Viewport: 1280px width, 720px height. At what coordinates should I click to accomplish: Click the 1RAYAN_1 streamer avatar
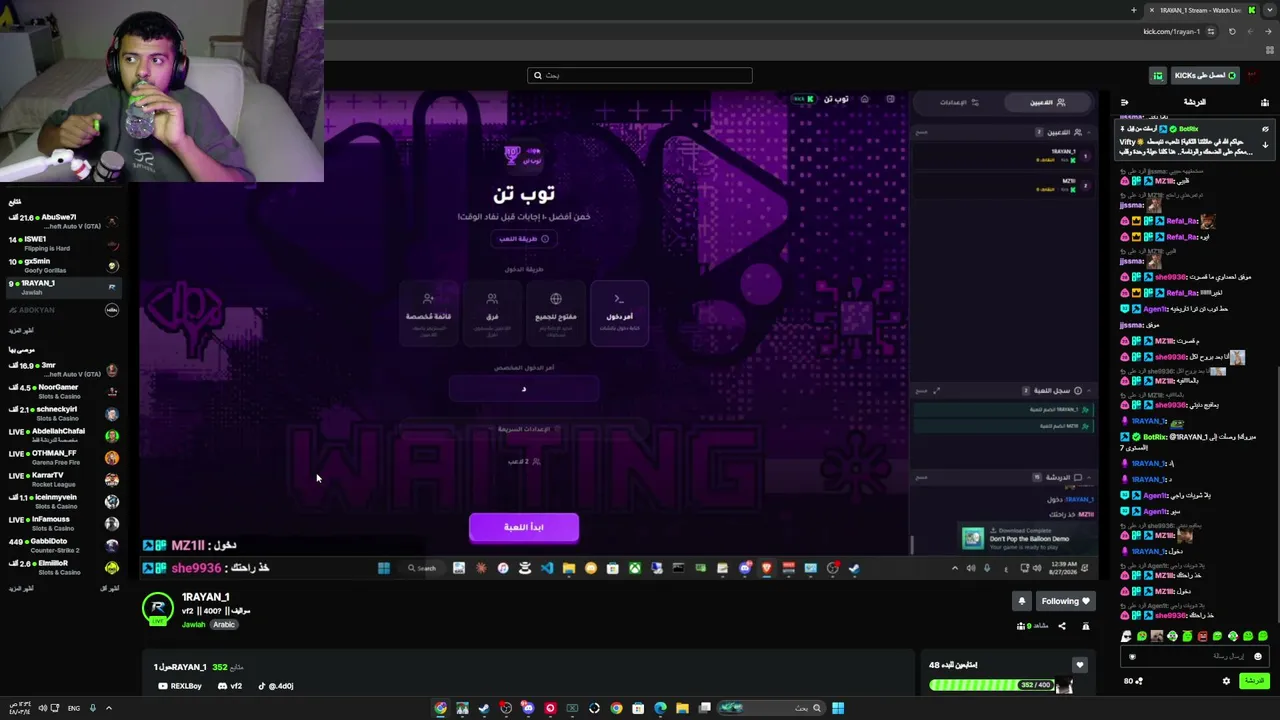pos(158,609)
